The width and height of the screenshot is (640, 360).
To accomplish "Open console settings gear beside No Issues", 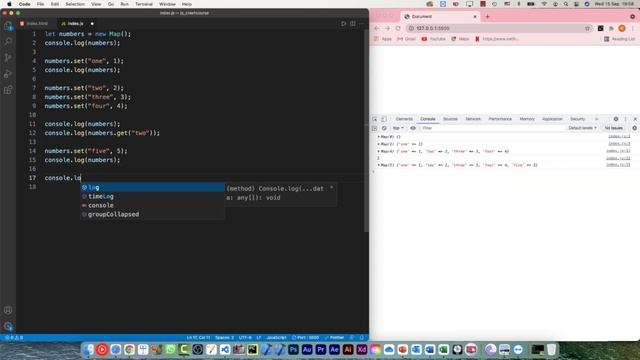I will click(634, 128).
